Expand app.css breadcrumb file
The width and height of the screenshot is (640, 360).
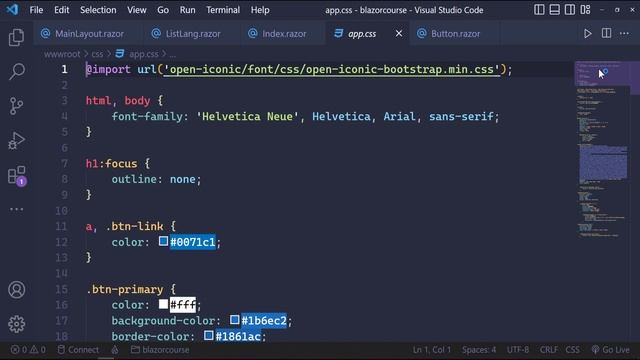pyautogui.click(x=137, y=54)
